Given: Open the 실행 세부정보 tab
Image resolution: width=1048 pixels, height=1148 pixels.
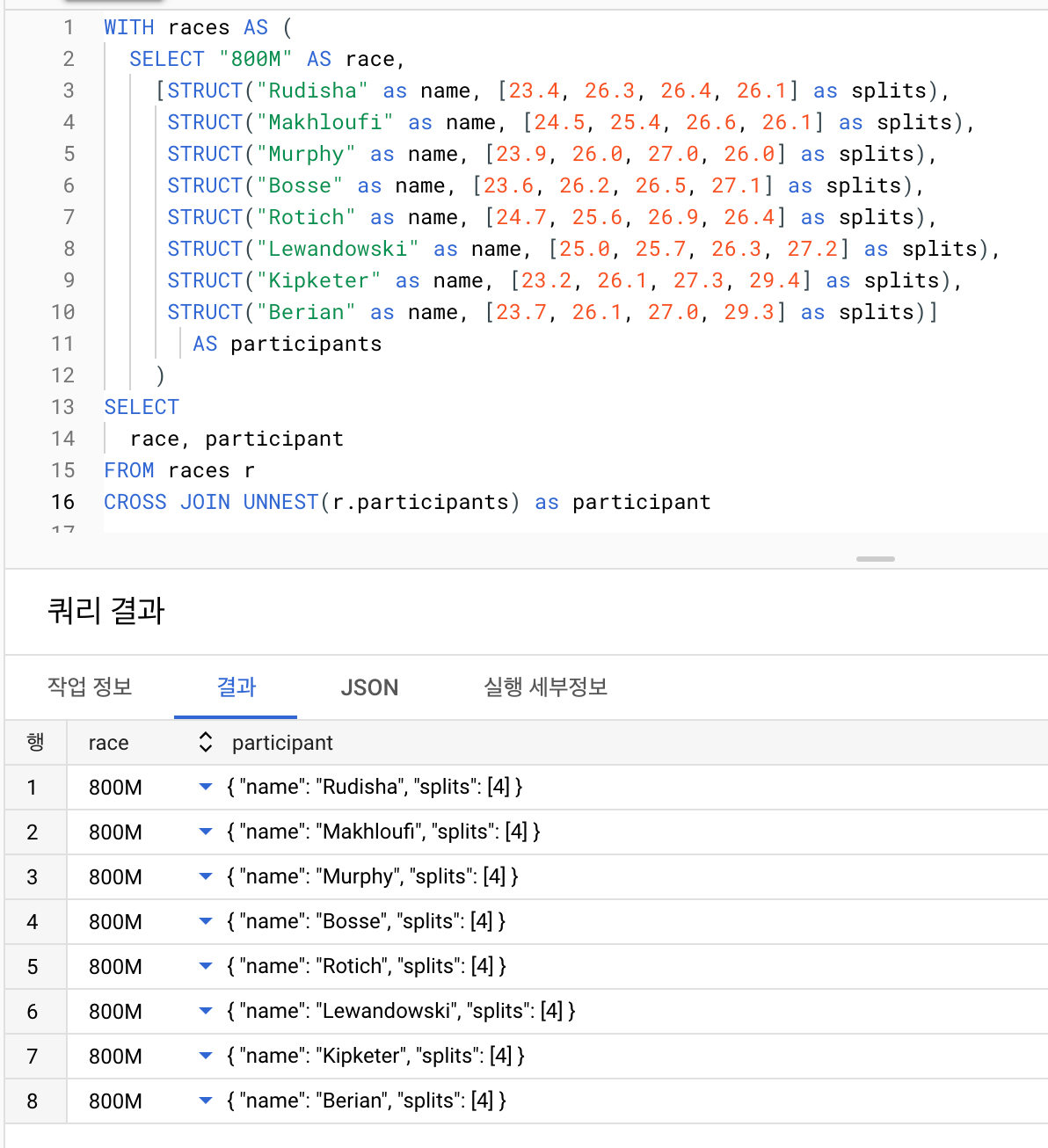Looking at the screenshot, I should 545,687.
